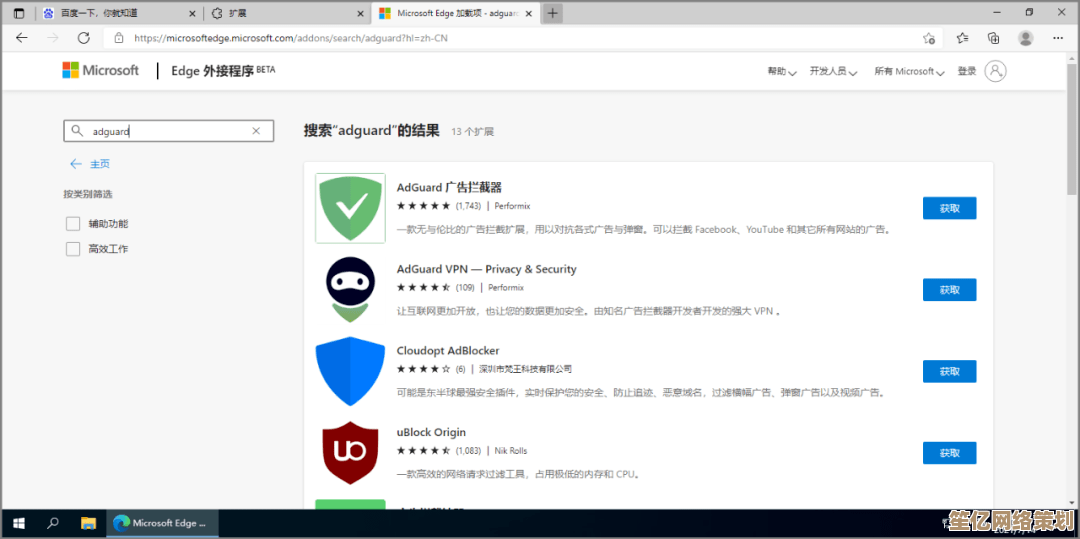Image resolution: width=1080 pixels, height=539 pixels.
Task: Get the AdGuard VPN extension
Action: pos(949,290)
